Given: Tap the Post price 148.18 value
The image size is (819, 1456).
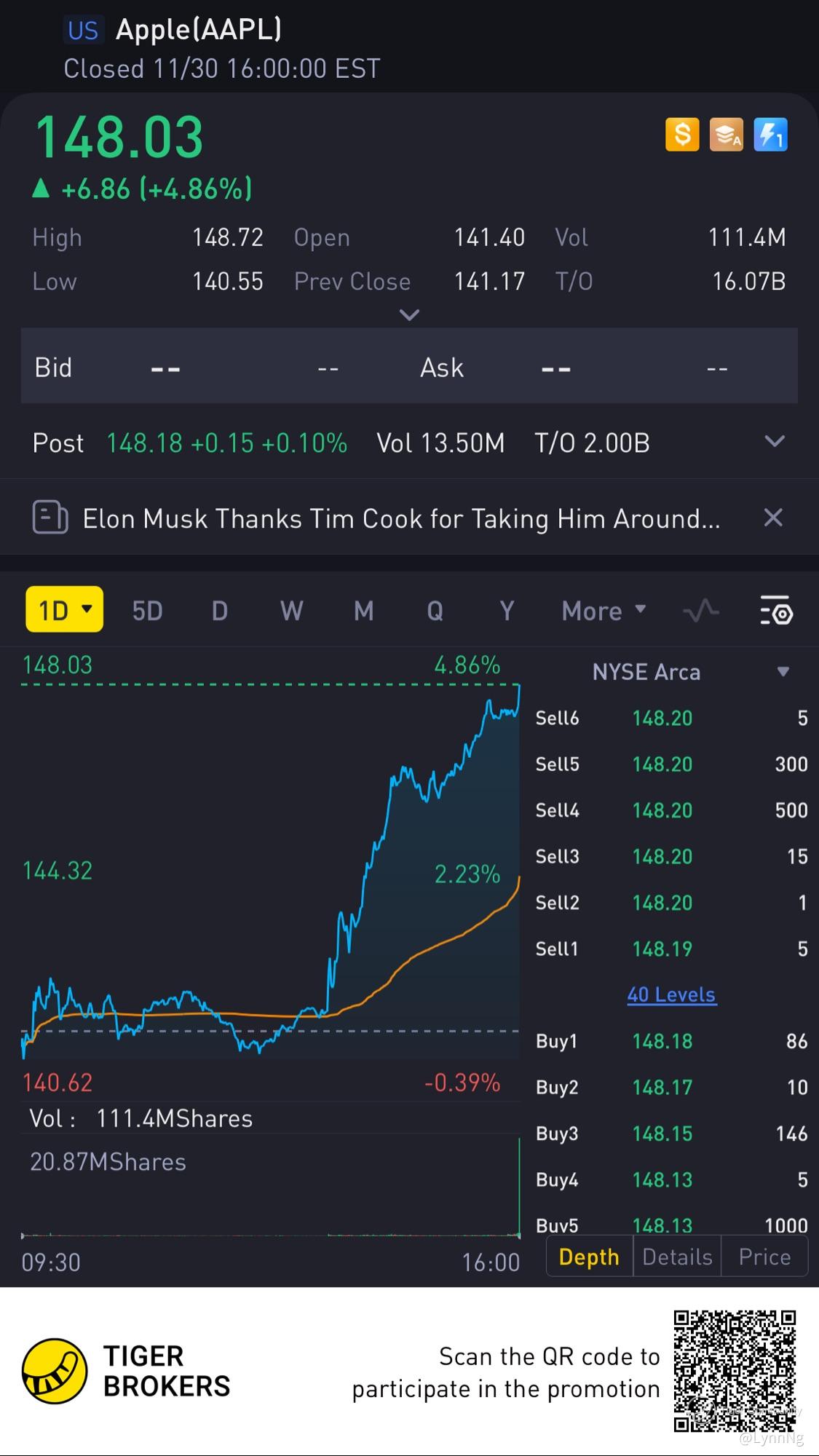Looking at the screenshot, I should (x=144, y=443).
